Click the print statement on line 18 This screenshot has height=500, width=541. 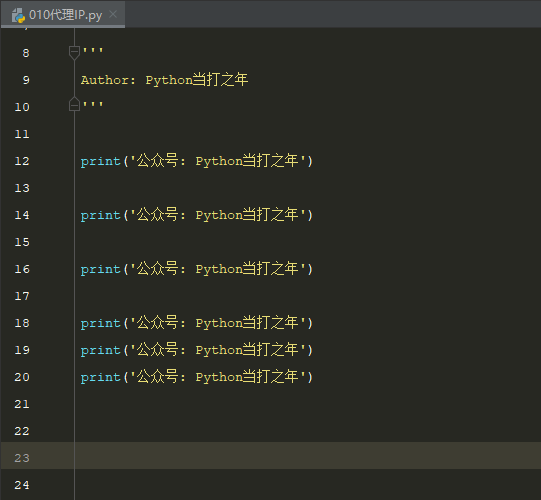pos(197,323)
